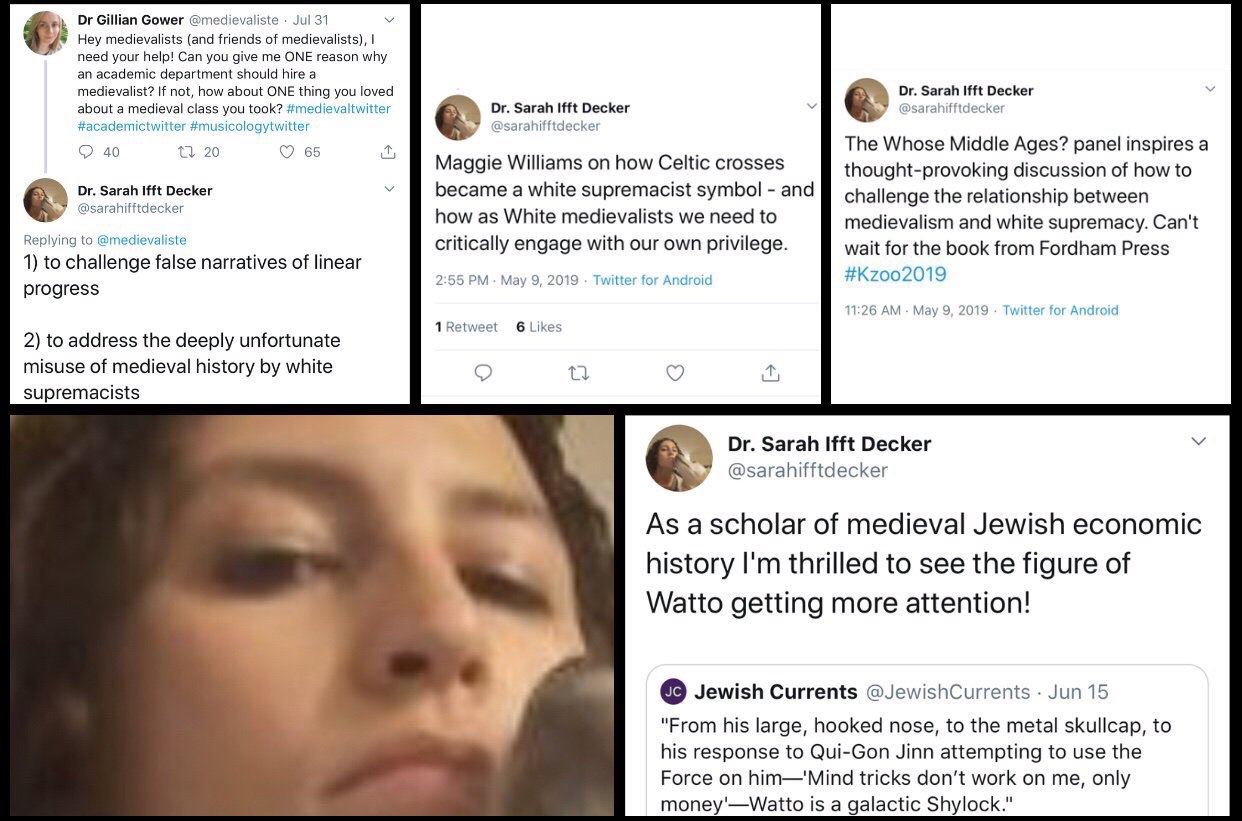Reply to the Celtic crosses tweet

tap(483, 373)
